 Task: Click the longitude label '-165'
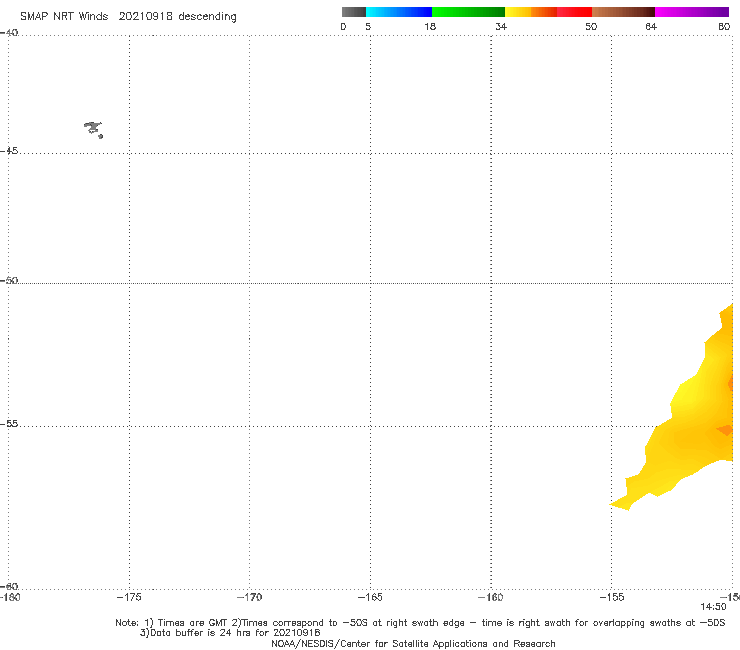(370, 597)
